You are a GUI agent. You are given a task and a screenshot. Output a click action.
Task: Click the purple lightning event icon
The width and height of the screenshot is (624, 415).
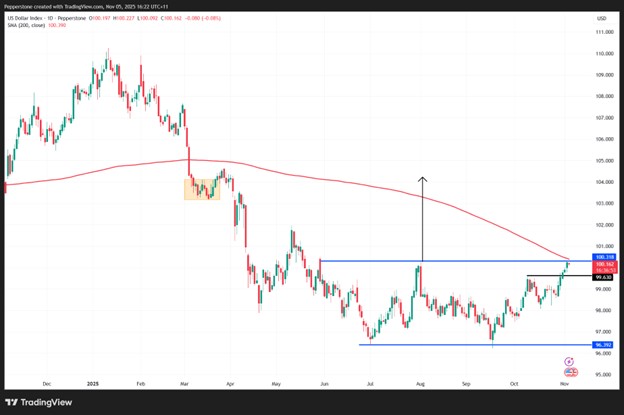tap(569, 361)
